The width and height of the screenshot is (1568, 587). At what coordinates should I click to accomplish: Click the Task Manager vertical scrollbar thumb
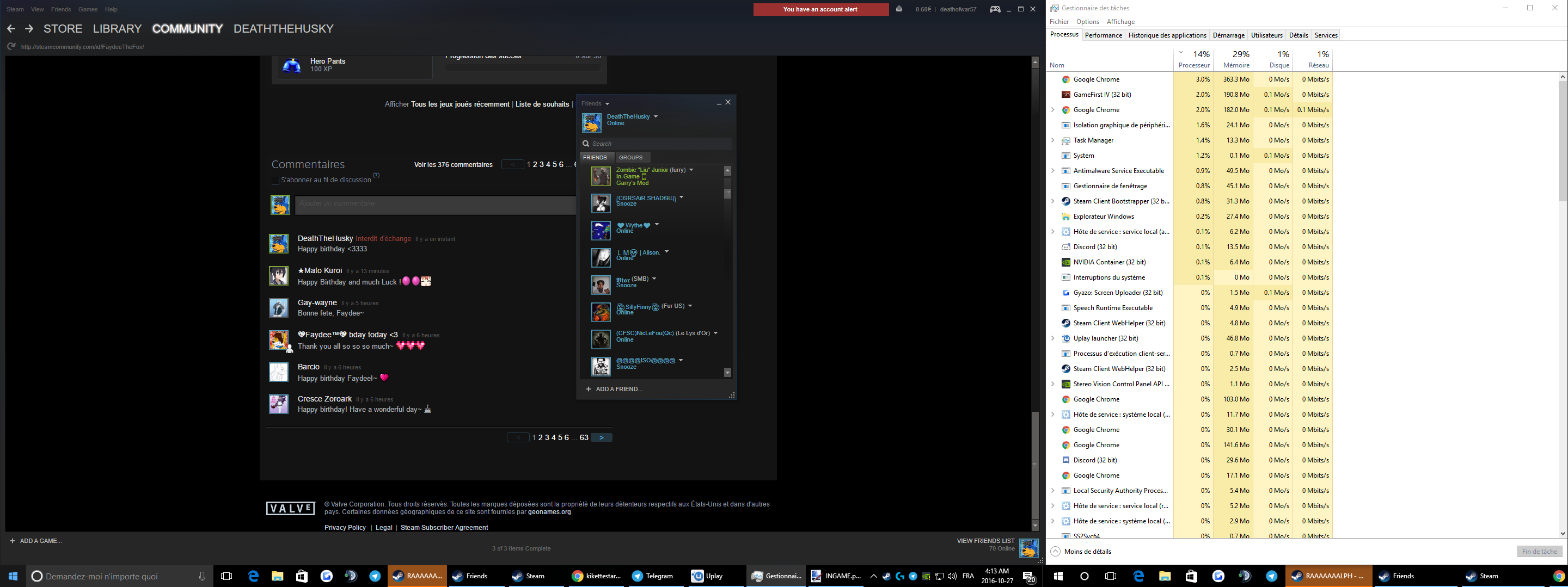pos(1563,141)
